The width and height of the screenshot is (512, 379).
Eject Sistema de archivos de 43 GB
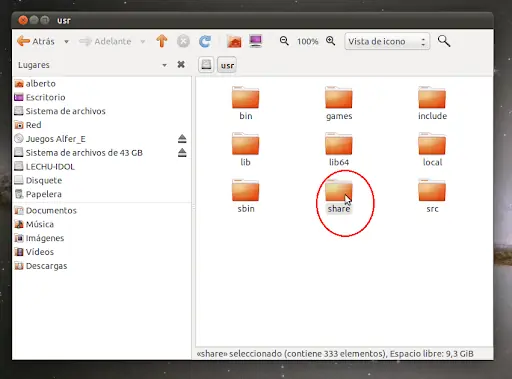182,152
